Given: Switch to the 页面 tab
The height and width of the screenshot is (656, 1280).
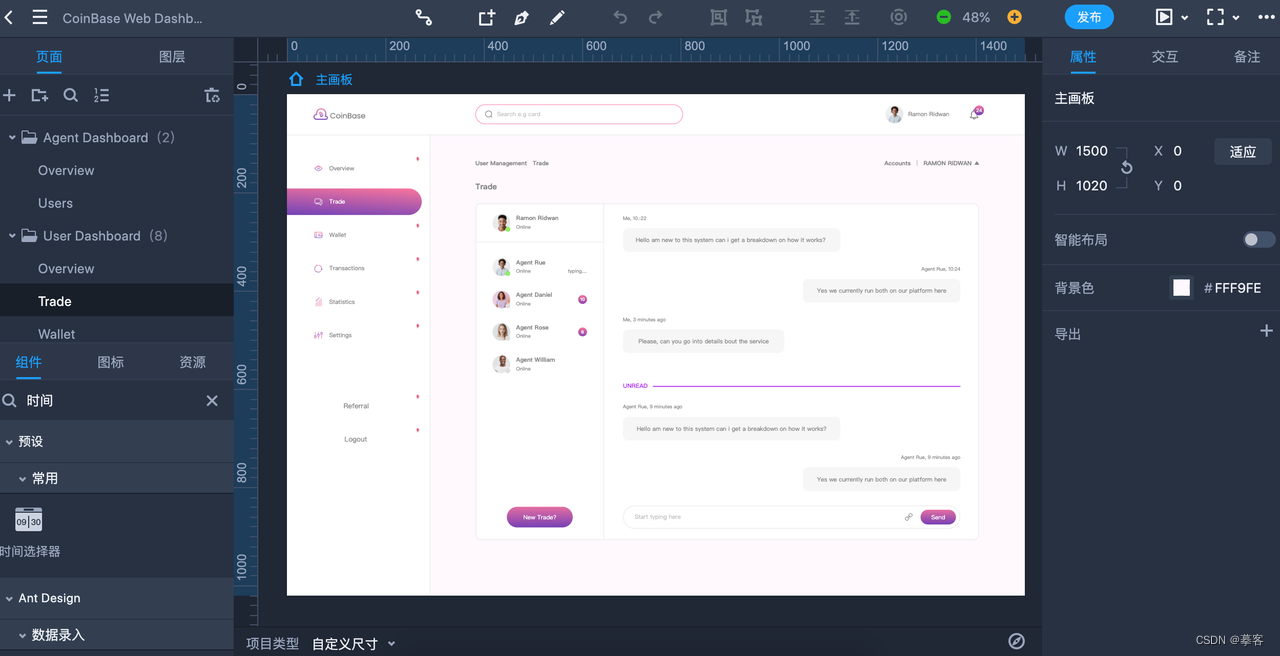Looking at the screenshot, I should 49,57.
